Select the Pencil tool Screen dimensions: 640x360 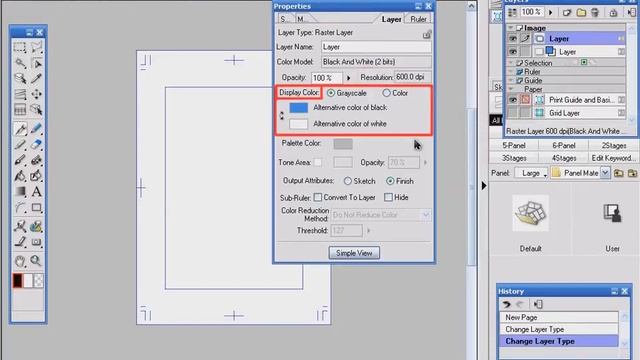[20, 144]
